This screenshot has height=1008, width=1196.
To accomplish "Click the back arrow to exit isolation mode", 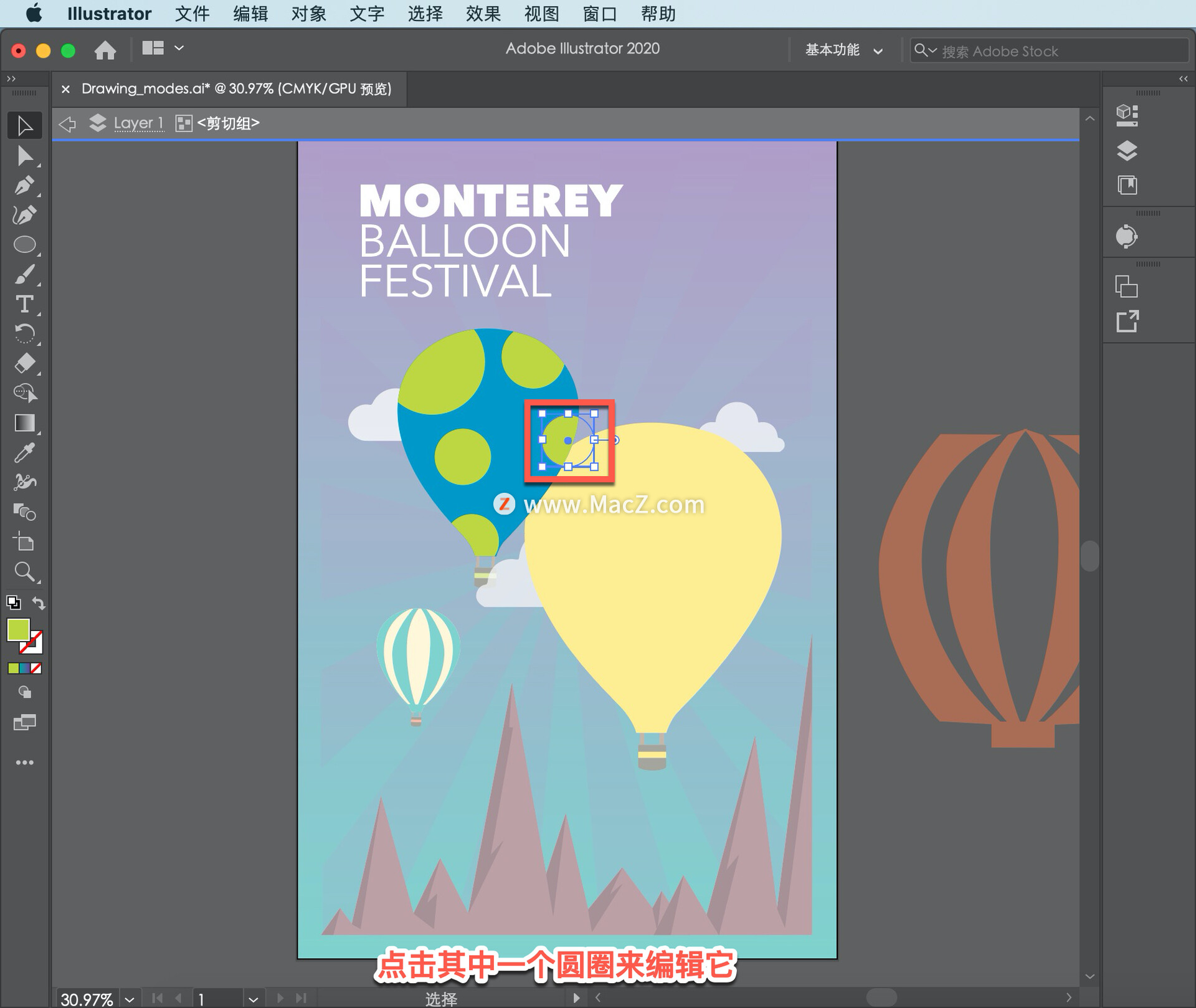I will tap(67, 123).
